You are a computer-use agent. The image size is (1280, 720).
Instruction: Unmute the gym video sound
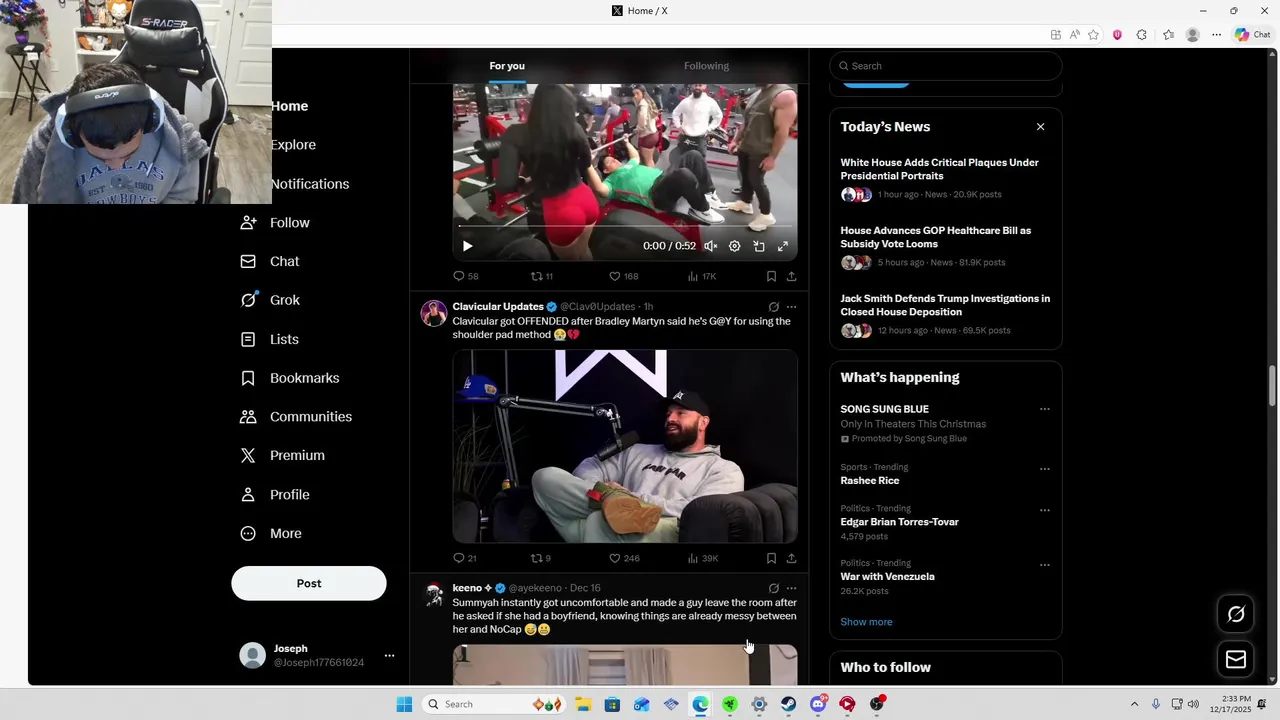[x=710, y=246]
